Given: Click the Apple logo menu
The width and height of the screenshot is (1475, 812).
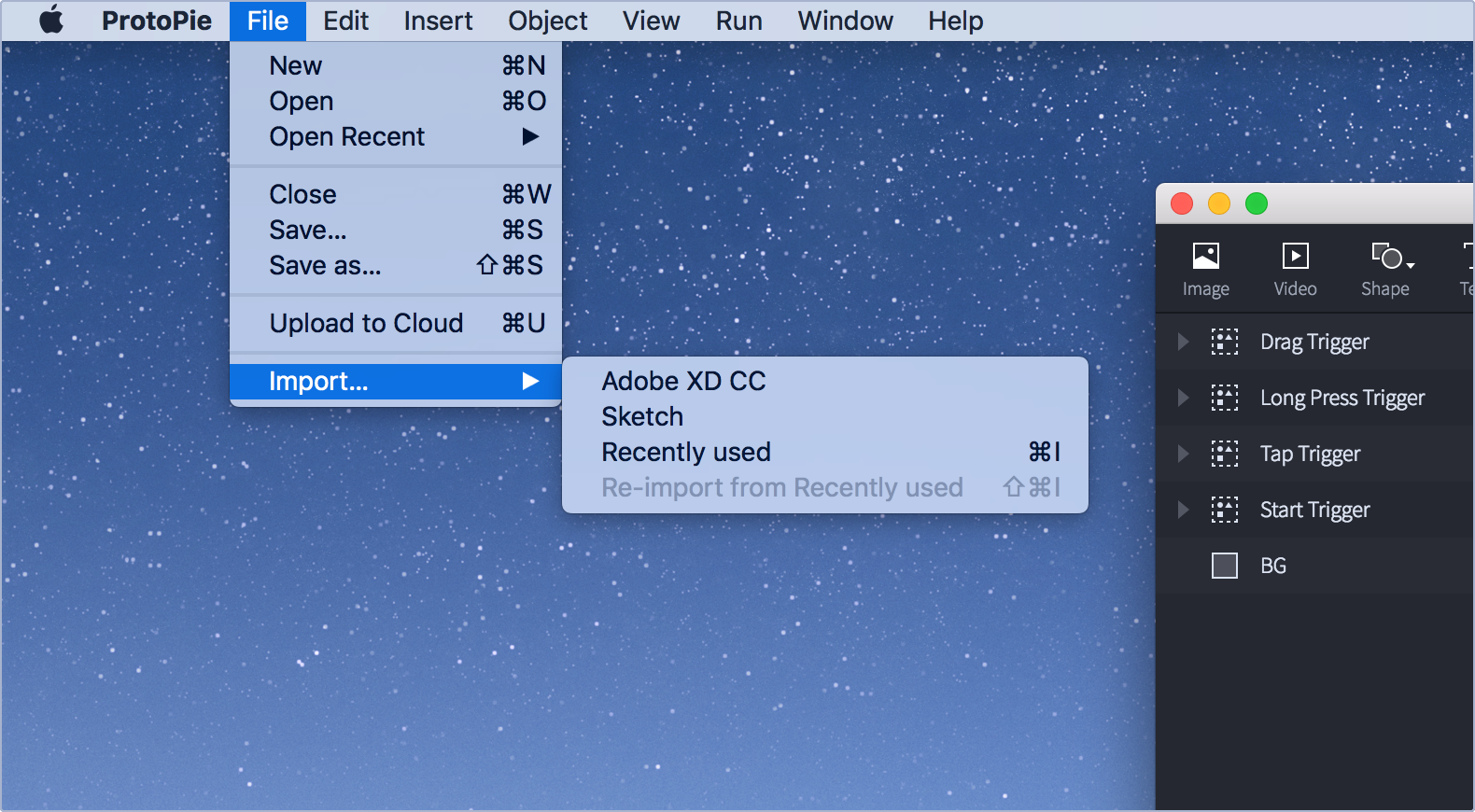Looking at the screenshot, I should [x=51, y=20].
